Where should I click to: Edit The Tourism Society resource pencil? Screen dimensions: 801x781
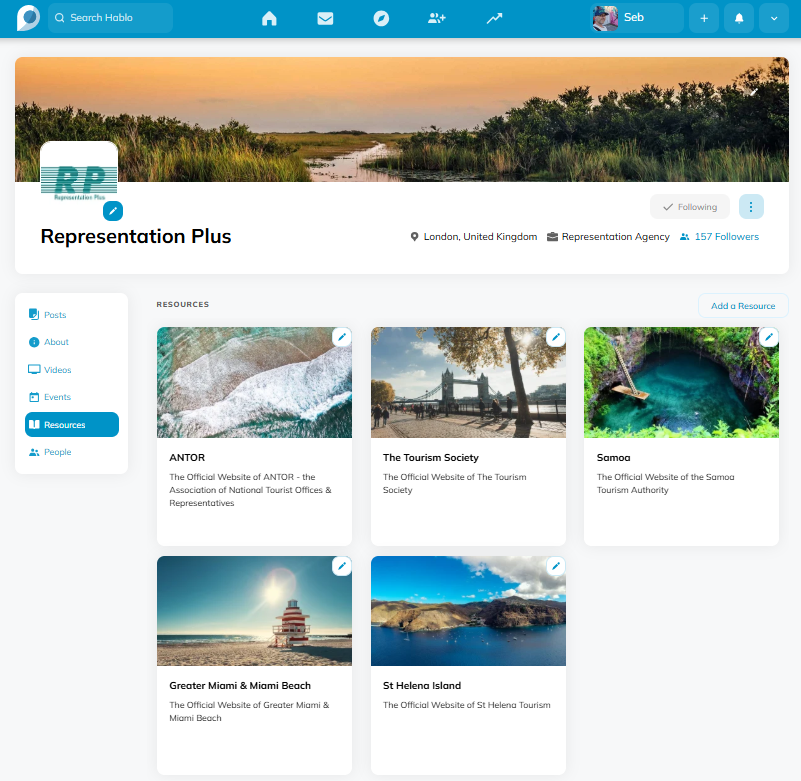556,337
